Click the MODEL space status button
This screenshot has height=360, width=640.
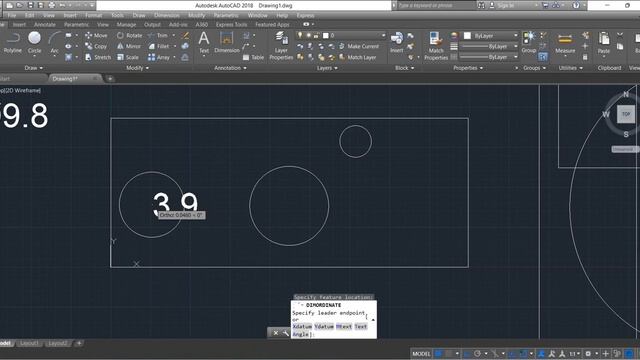[421, 353]
